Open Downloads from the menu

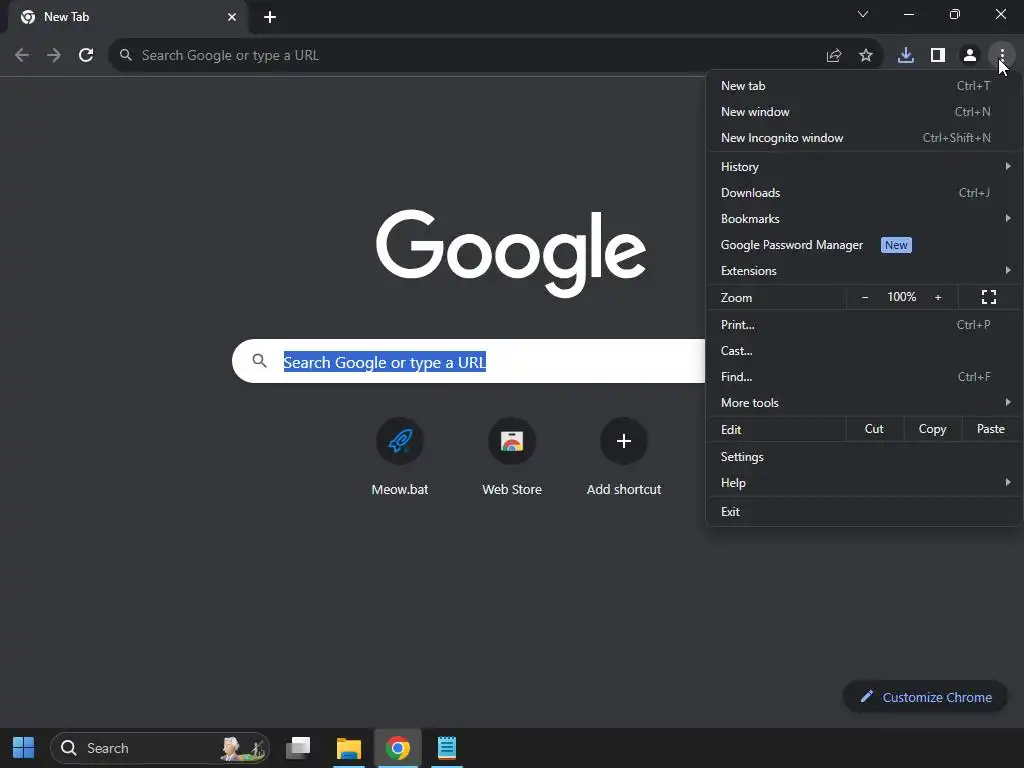(864, 193)
